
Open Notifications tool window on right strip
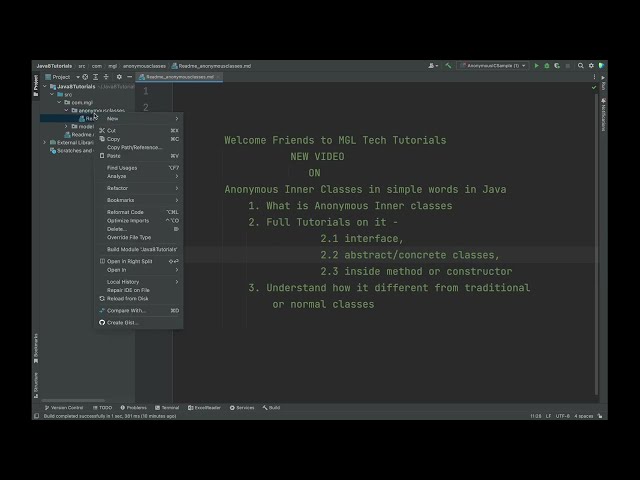click(x=603, y=115)
